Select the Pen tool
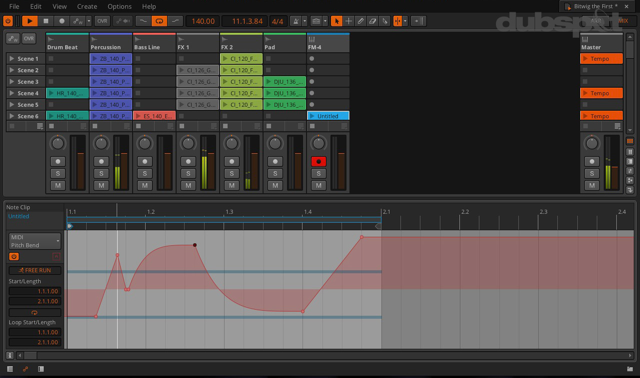This screenshot has width=640, height=378. click(360, 21)
